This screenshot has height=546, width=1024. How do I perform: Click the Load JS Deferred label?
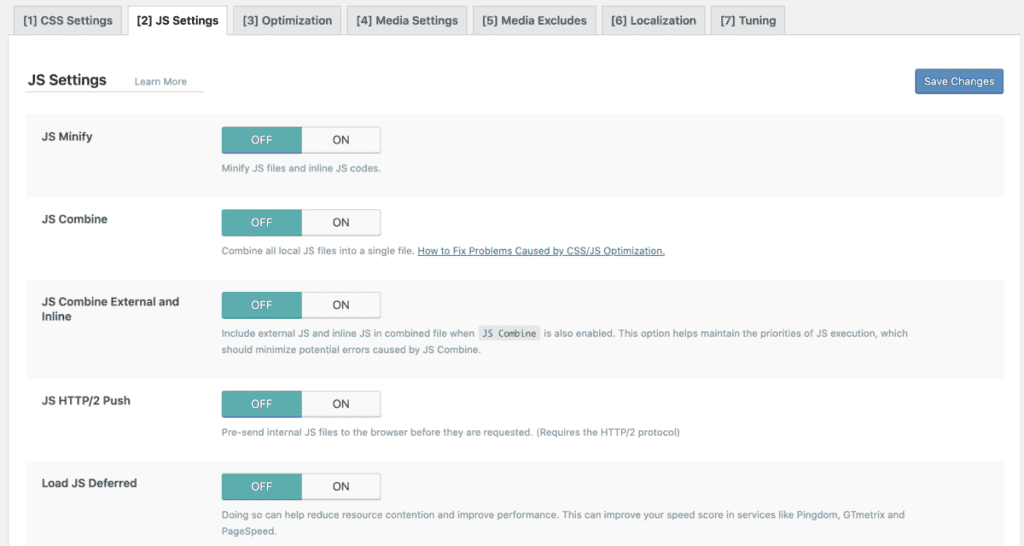[89, 483]
